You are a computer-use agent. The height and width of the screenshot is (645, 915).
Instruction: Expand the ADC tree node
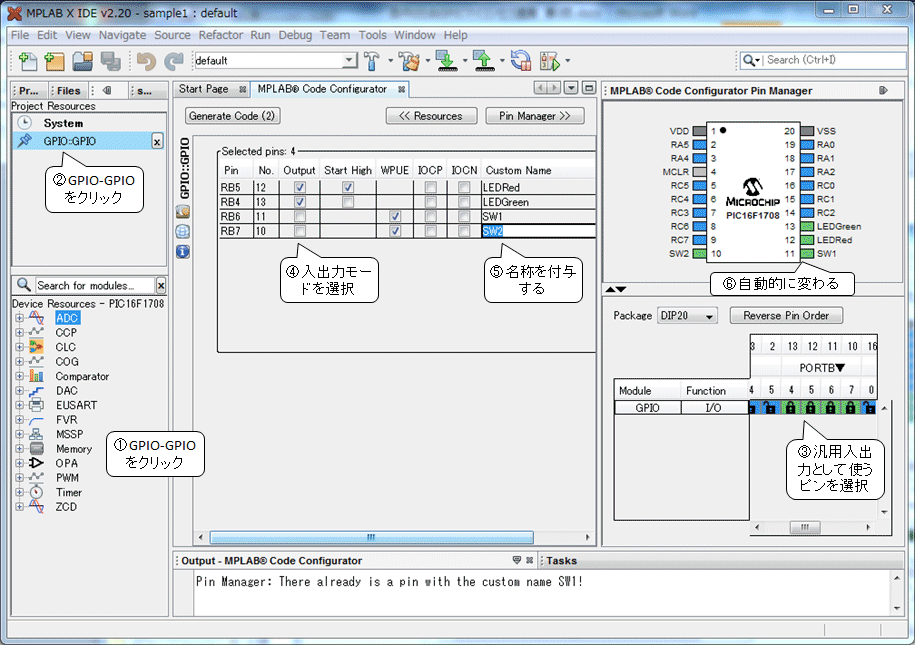tap(19, 318)
